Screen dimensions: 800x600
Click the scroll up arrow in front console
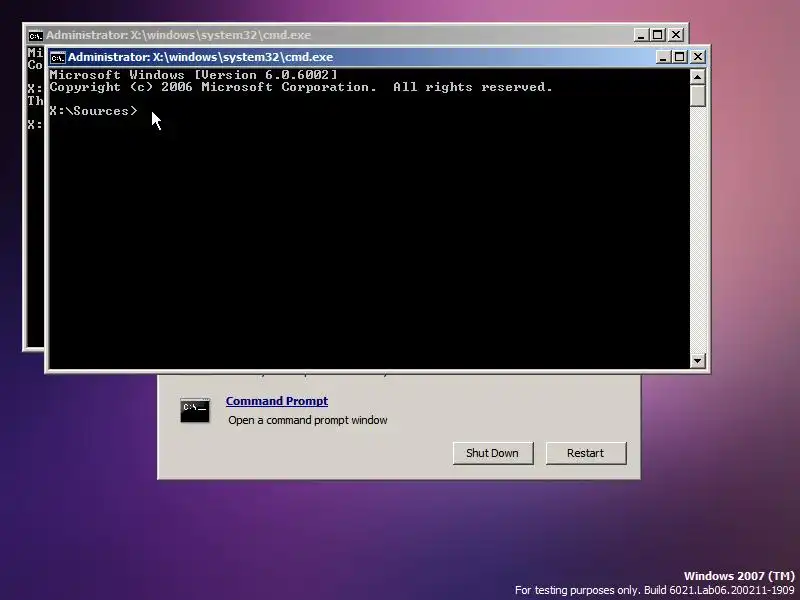pyautogui.click(x=697, y=77)
